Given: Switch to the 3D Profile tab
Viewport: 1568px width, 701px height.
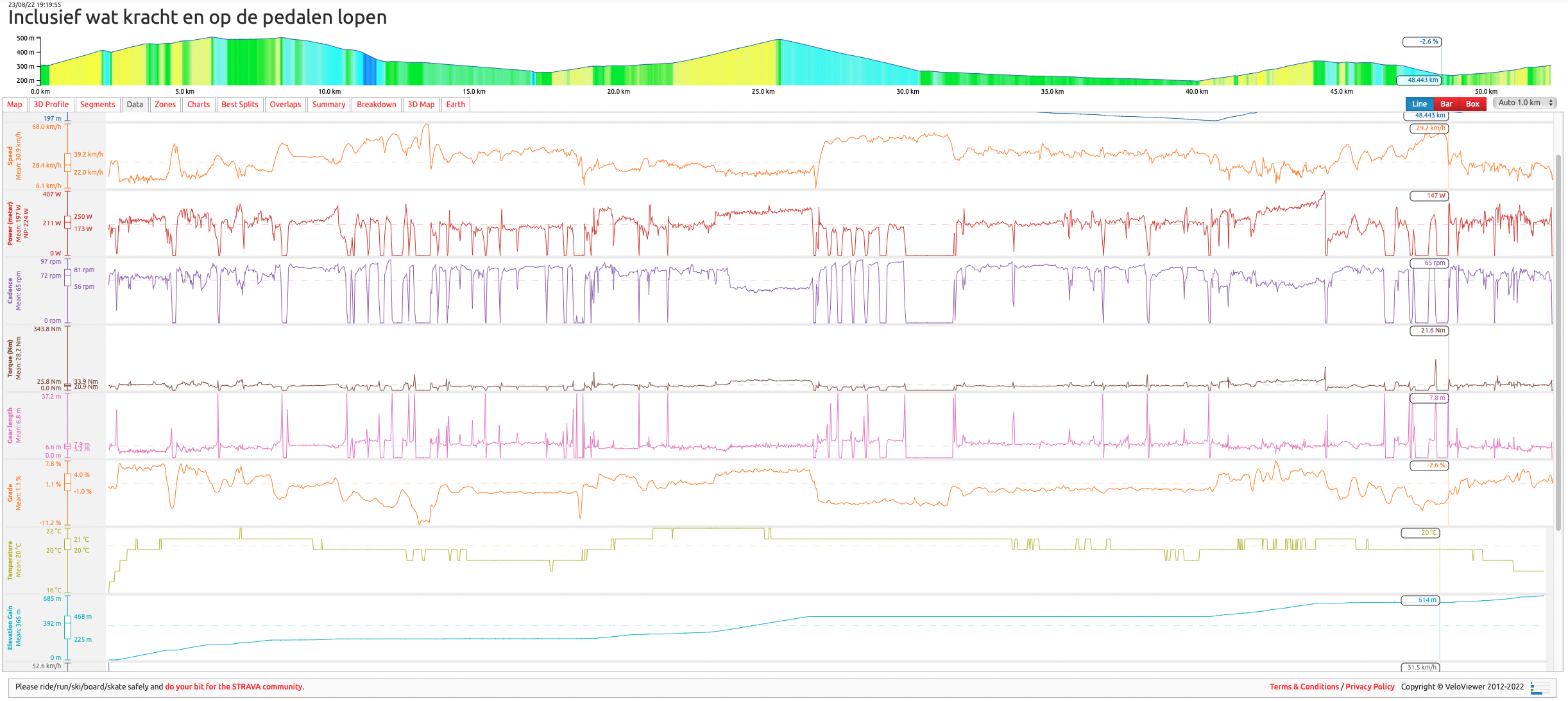Looking at the screenshot, I should click(x=51, y=105).
